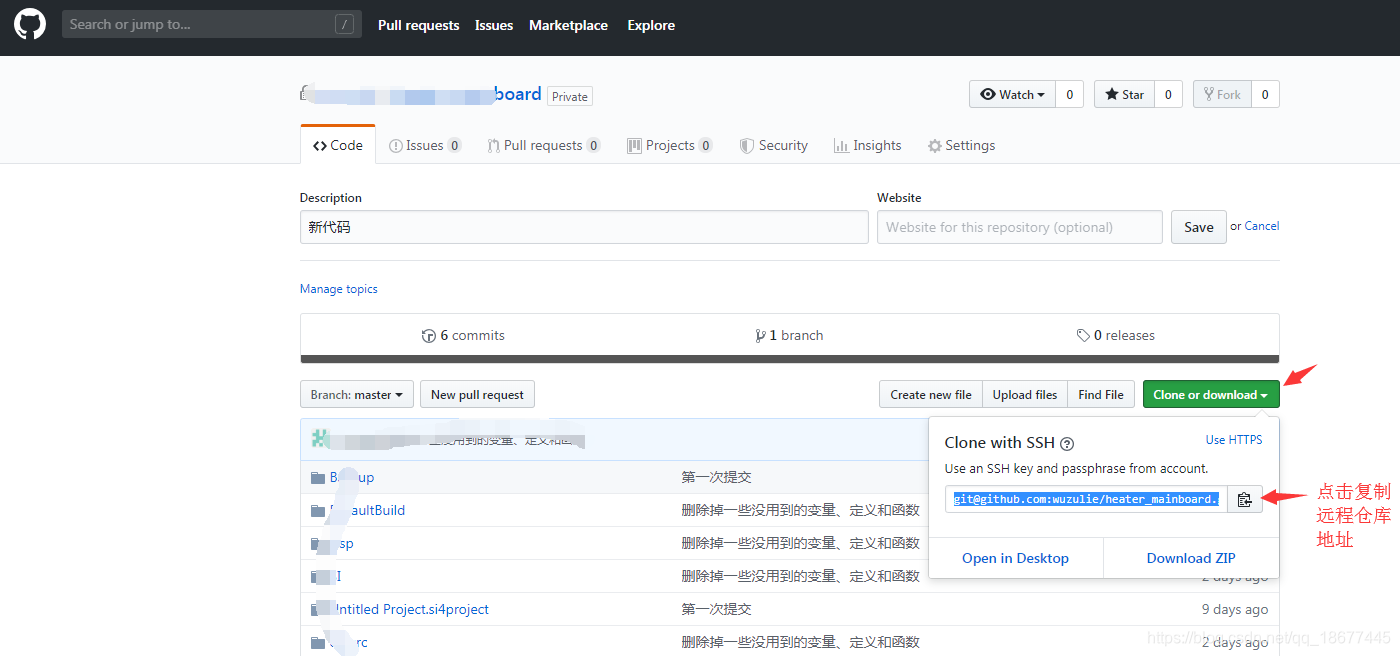
Task: Open Explore in header navigation
Action: 651,25
